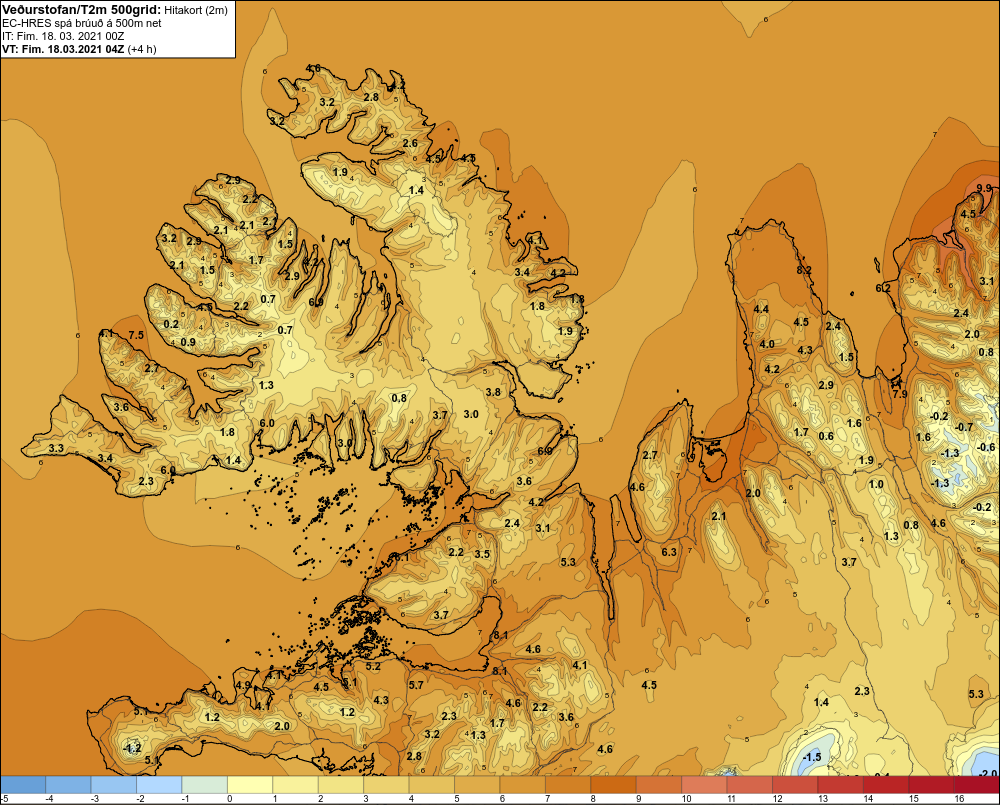Click the legend scale label 0
Image resolution: width=1000 pixels, height=805 pixels.
230,799
